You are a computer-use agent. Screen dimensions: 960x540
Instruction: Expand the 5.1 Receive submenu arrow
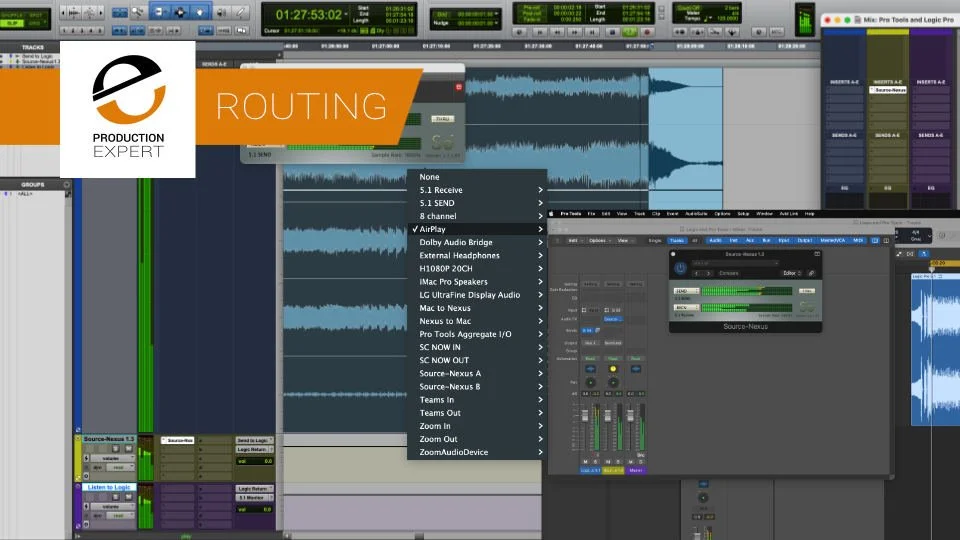[540, 190]
